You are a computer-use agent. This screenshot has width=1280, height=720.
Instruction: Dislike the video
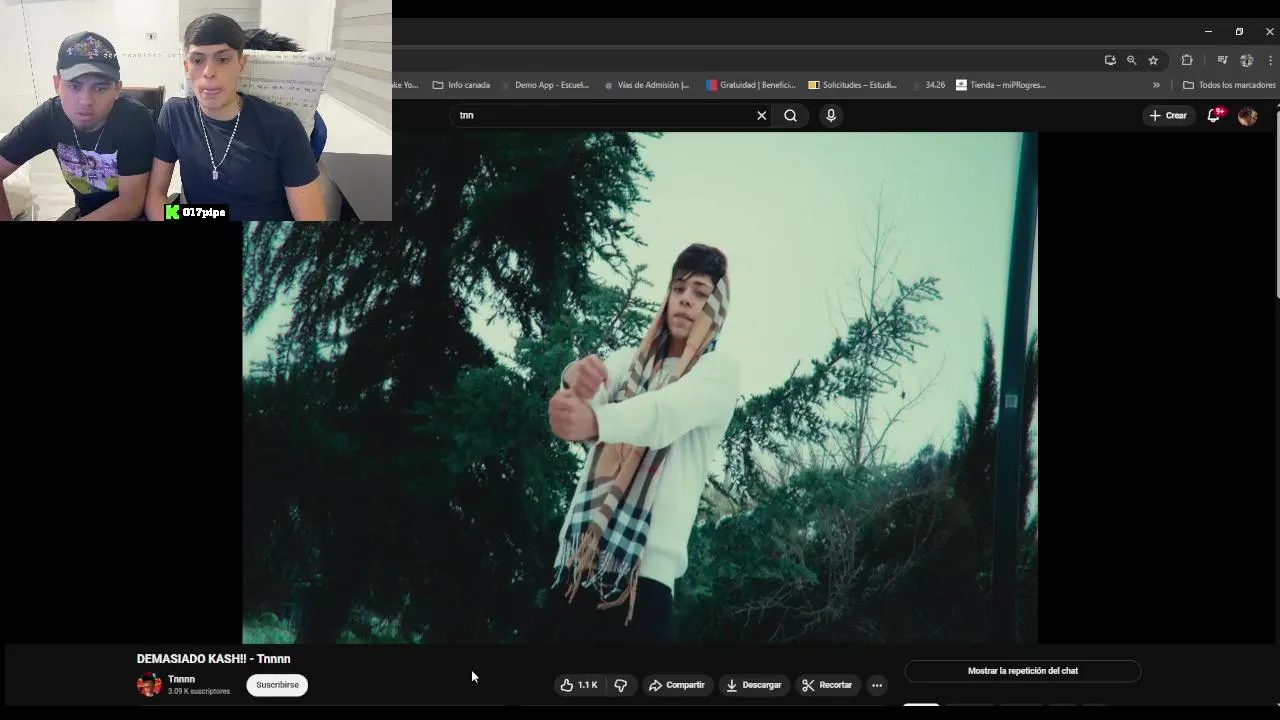(621, 685)
